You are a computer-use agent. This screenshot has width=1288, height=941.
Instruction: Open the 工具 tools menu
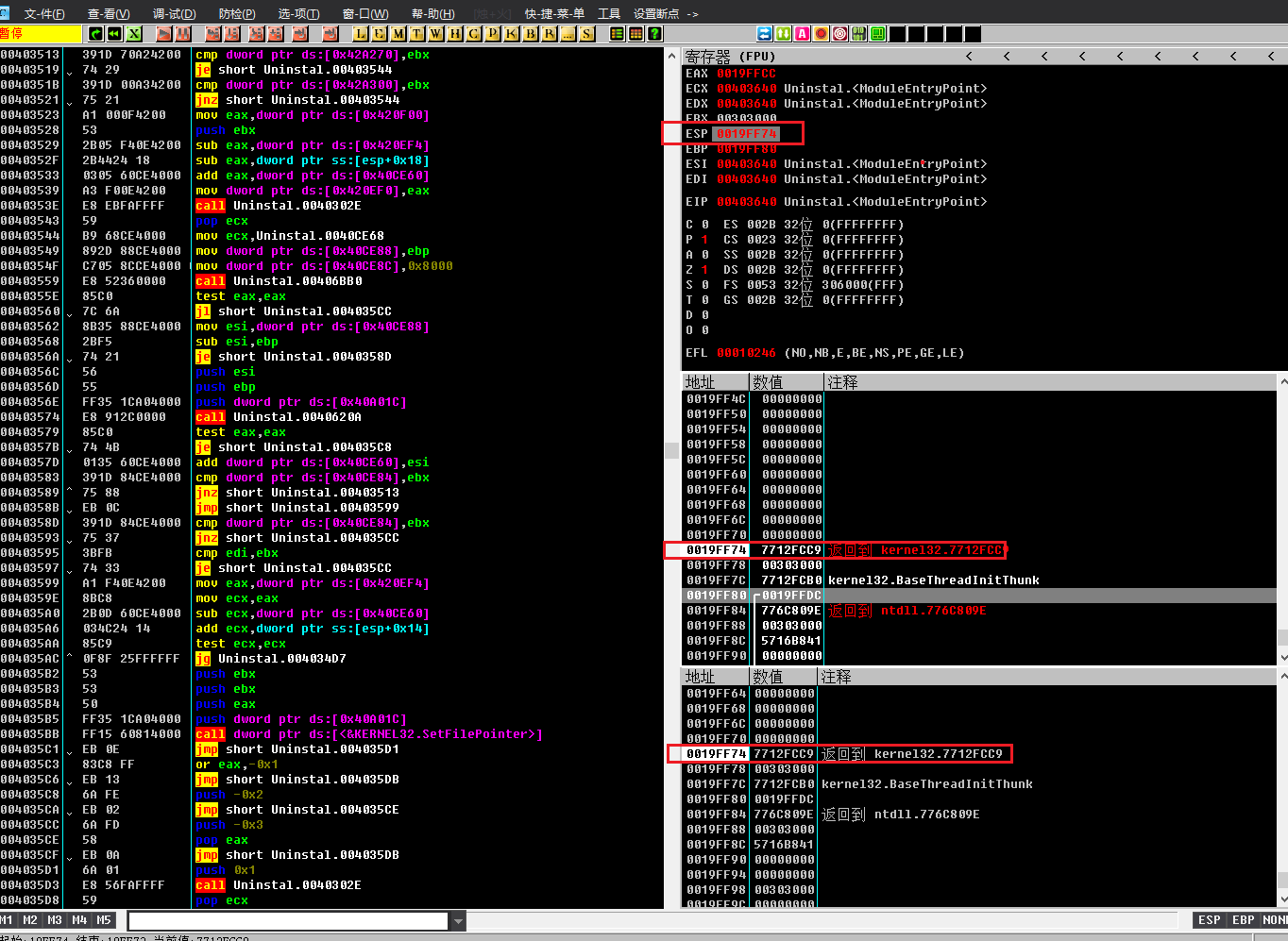coord(609,13)
